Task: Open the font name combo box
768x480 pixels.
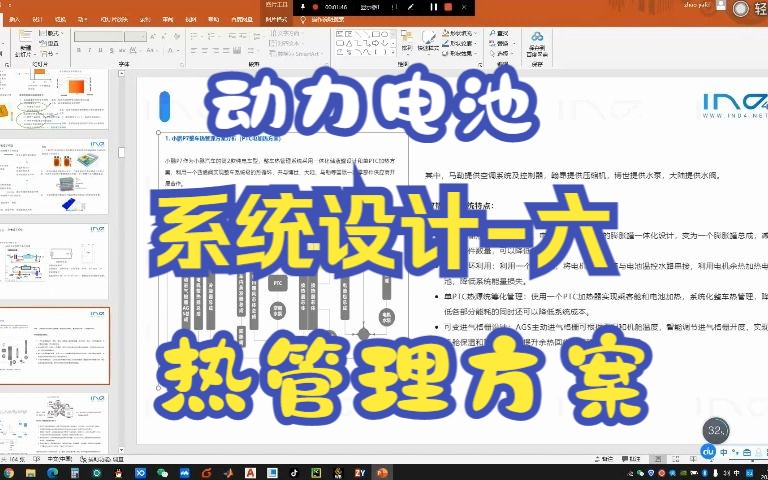Action: click(98, 37)
